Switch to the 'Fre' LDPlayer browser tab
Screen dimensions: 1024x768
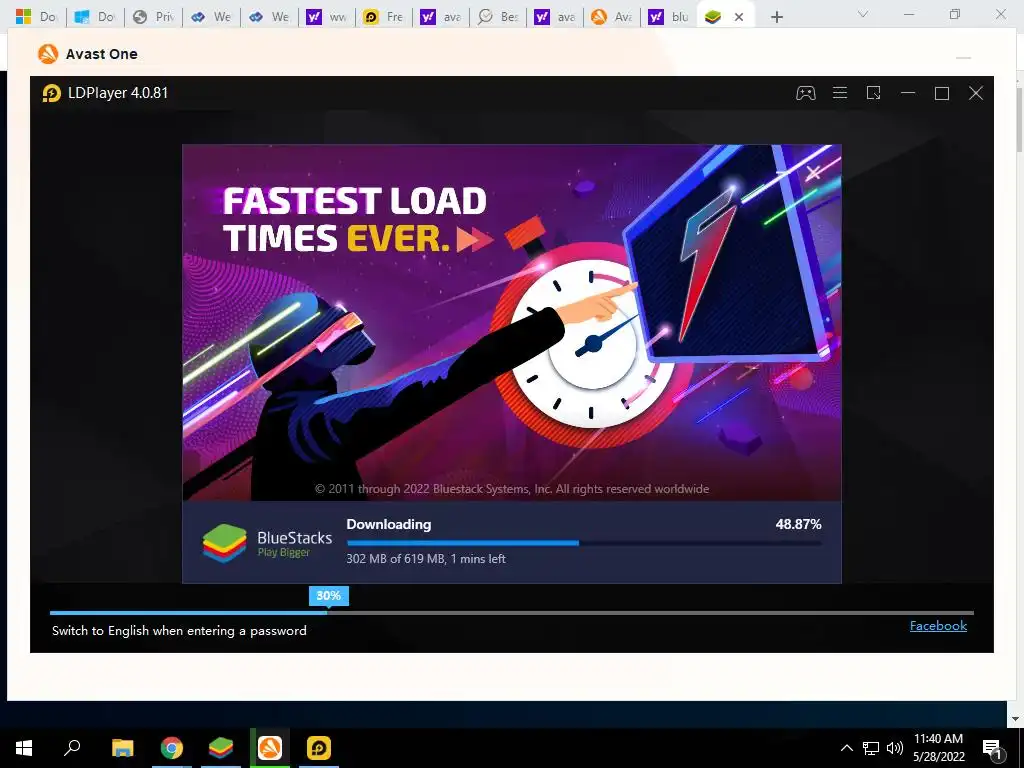click(x=383, y=17)
